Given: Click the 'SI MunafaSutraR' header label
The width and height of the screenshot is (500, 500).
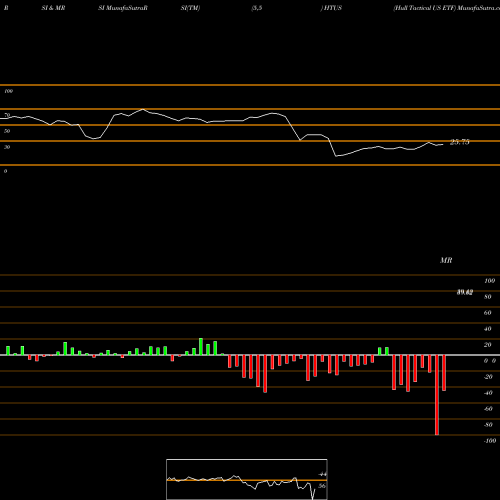Looking at the screenshot, I should click(123, 8).
